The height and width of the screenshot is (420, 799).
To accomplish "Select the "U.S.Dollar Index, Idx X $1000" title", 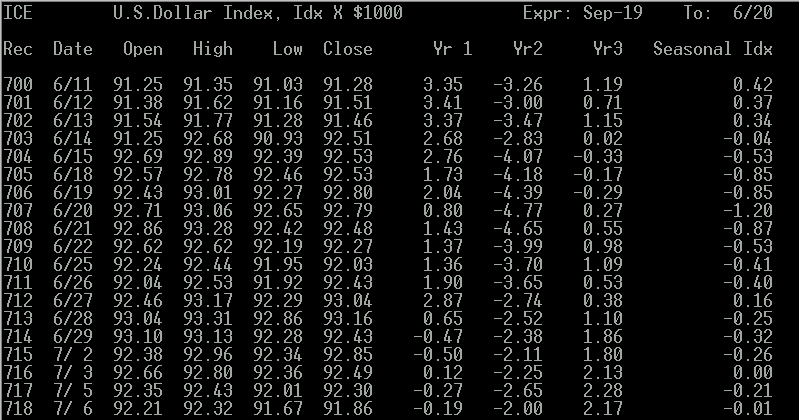I will point(258,13).
